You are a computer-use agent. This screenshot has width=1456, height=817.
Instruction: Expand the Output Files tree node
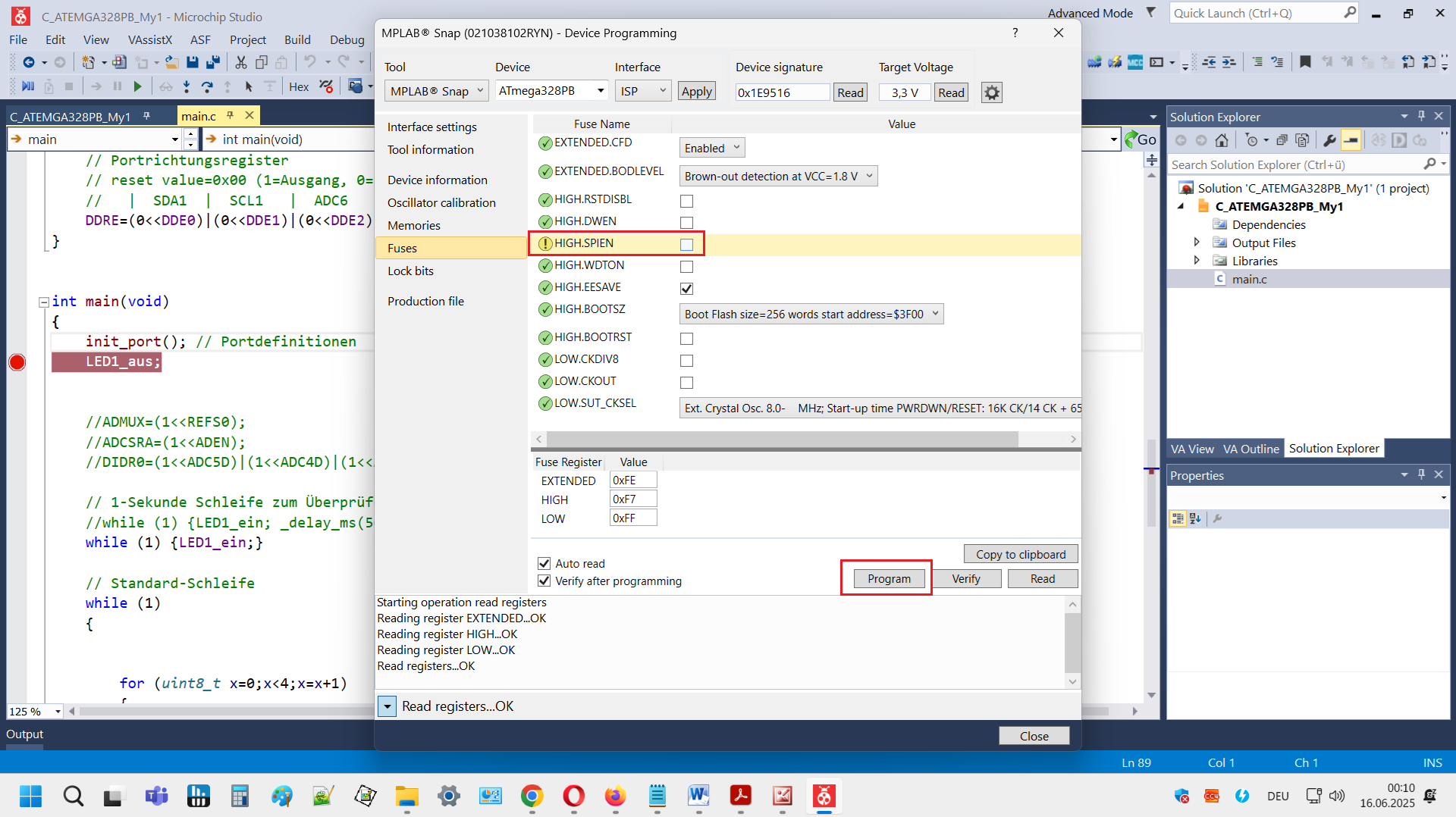[x=1197, y=243]
